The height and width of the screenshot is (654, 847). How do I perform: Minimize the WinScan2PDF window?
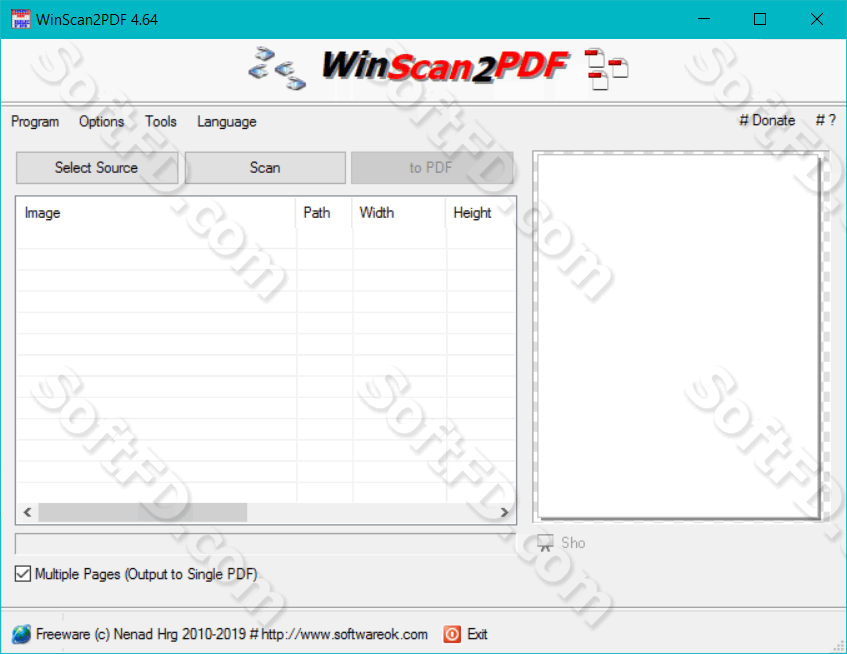pos(704,19)
